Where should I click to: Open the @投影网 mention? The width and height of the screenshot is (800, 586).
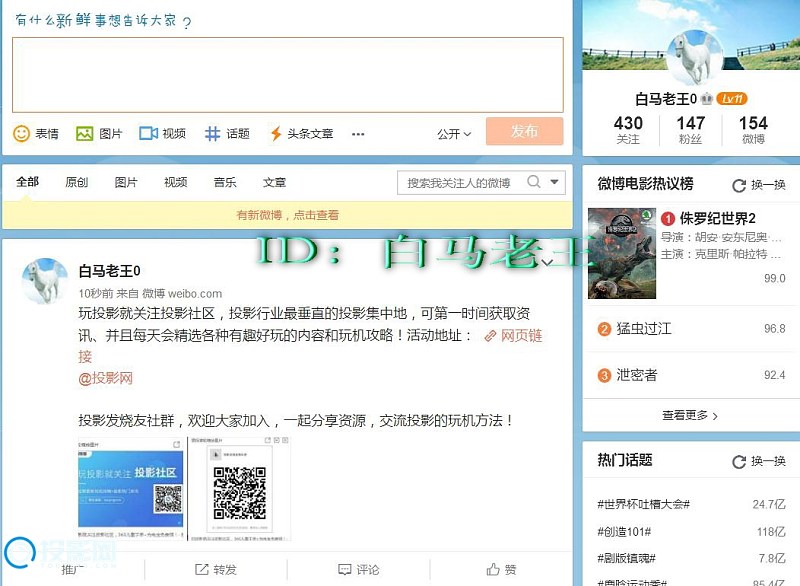tap(106, 378)
